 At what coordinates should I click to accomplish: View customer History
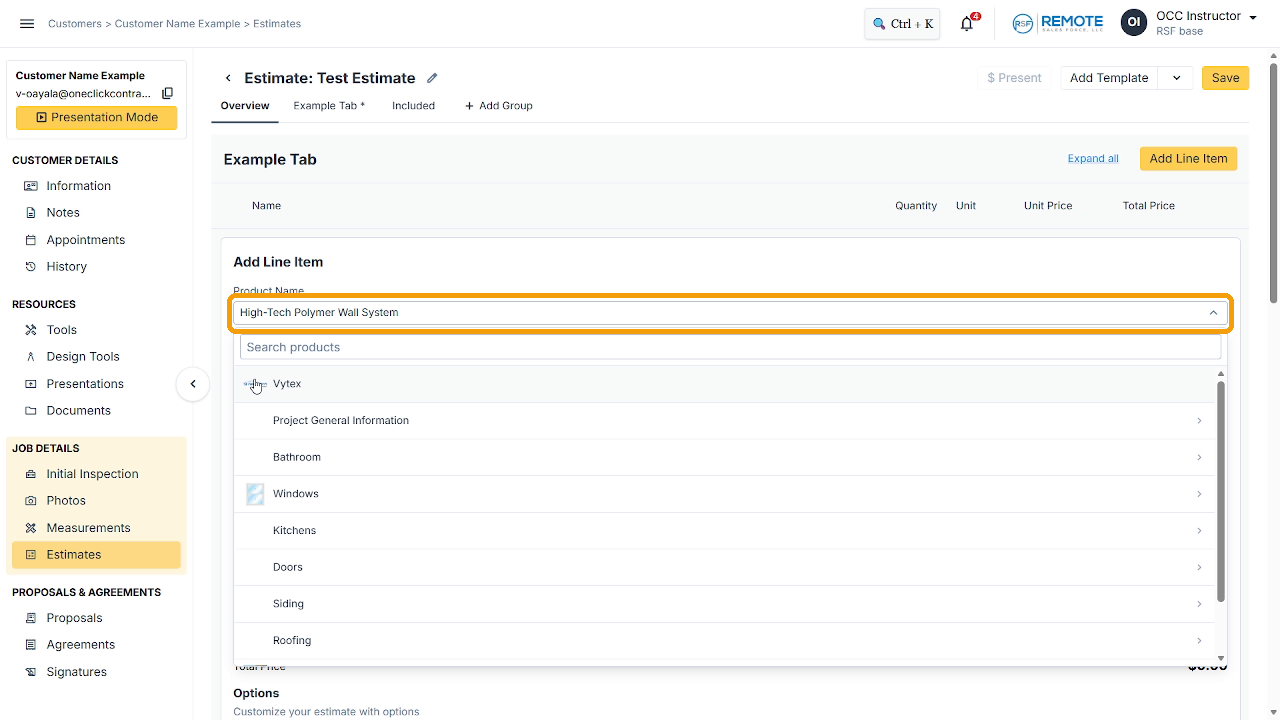click(66, 267)
